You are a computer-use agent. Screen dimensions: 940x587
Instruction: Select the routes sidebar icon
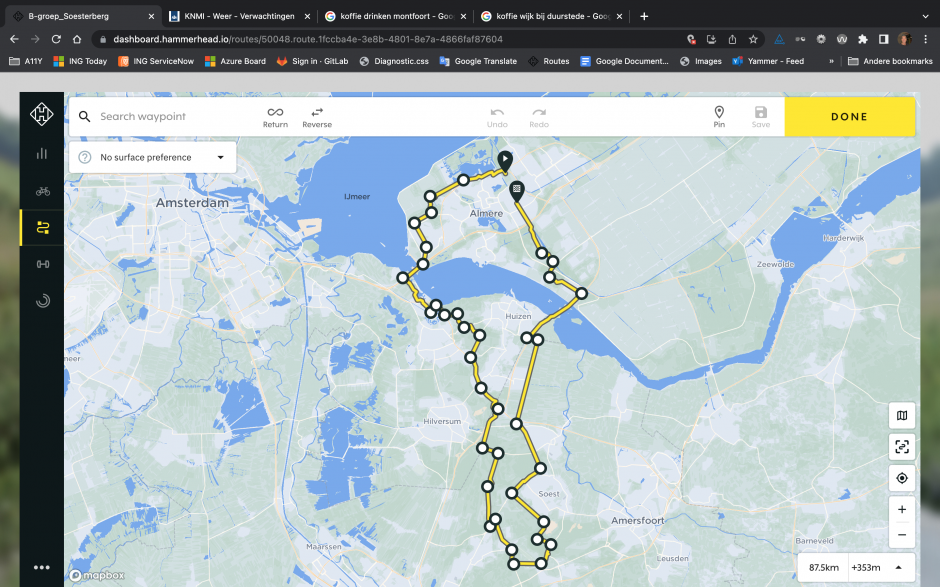click(x=43, y=228)
